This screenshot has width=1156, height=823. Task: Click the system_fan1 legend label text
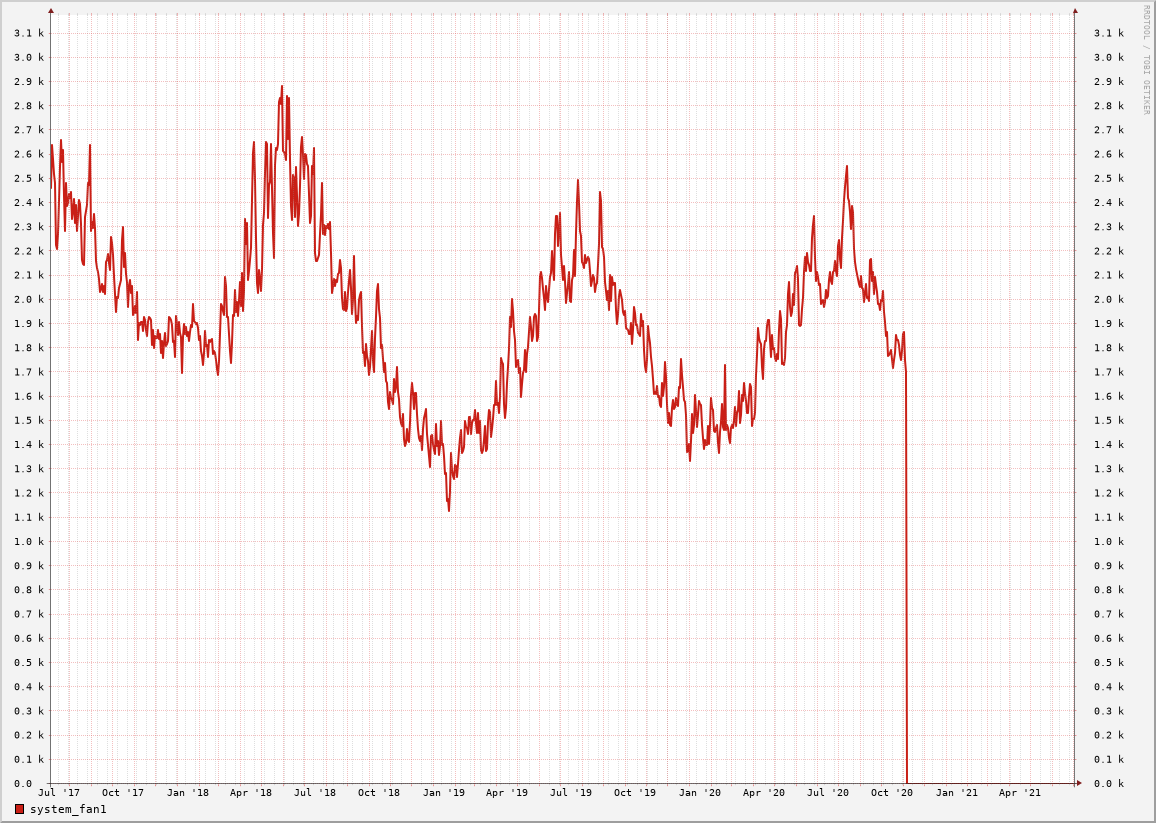coord(68,809)
